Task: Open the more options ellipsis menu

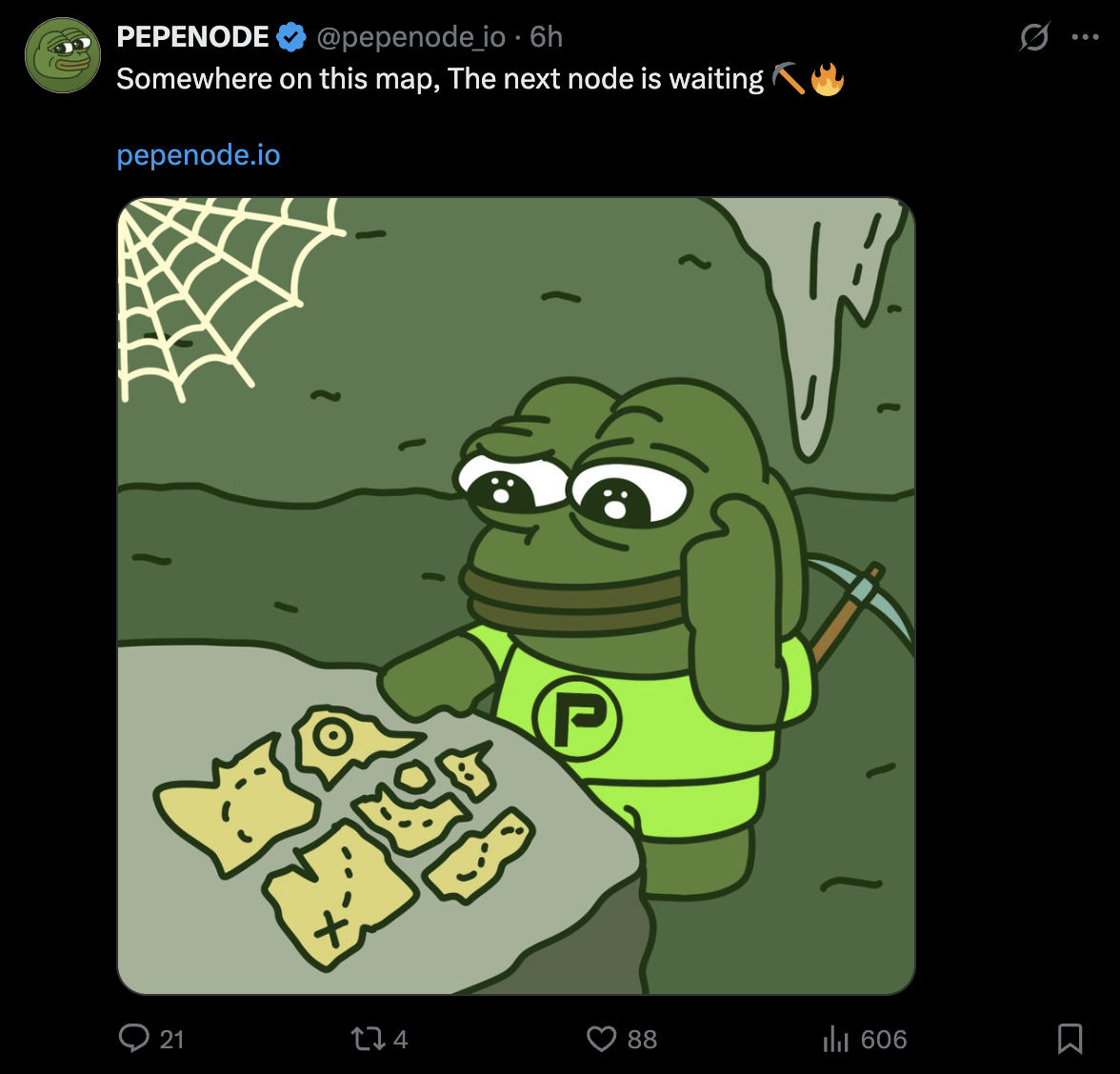Action: (1085, 36)
